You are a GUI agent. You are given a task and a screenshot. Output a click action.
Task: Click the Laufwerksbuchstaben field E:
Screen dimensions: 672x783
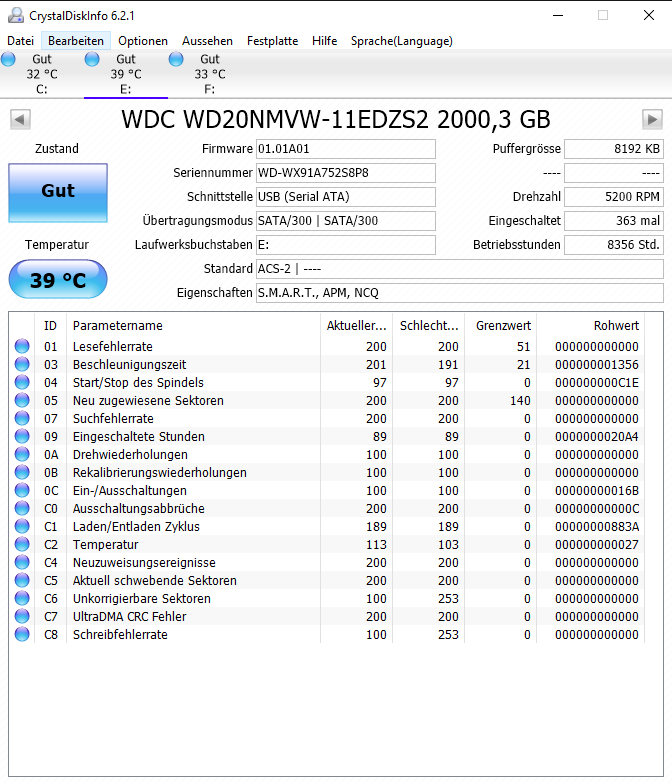point(345,245)
